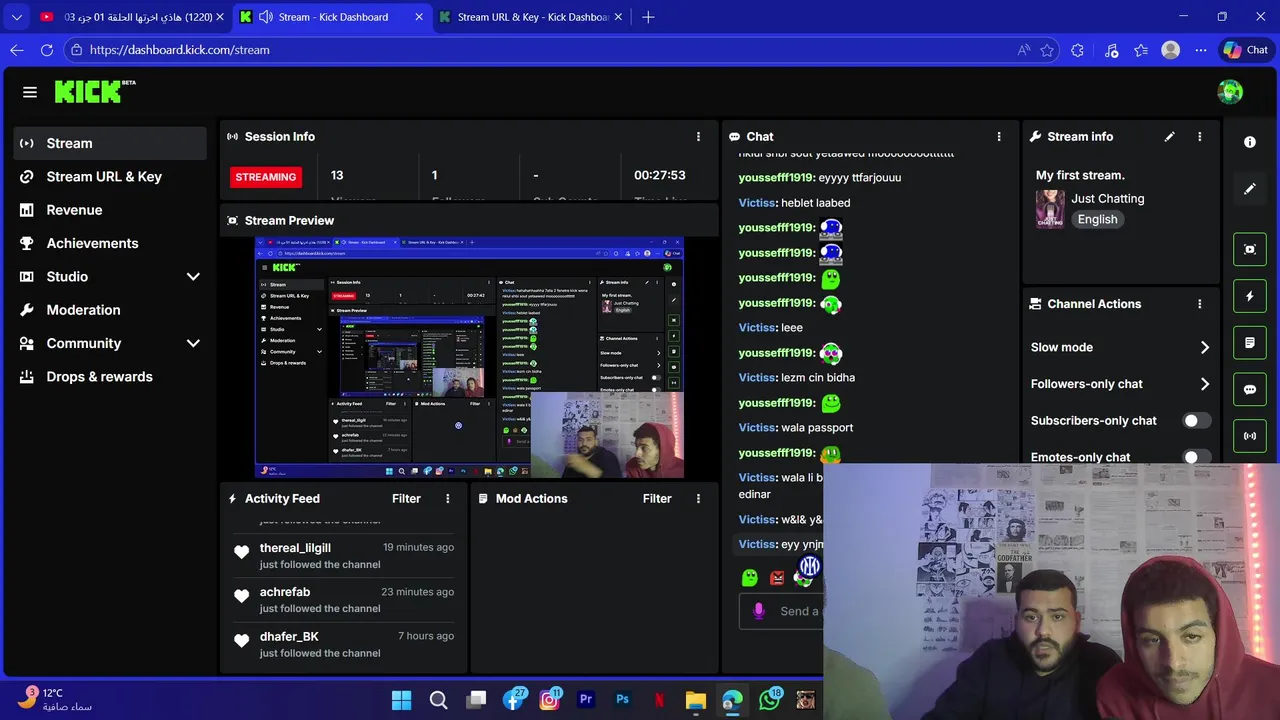Open WhatsApp from the taskbar
The image size is (1280, 720).
769,700
